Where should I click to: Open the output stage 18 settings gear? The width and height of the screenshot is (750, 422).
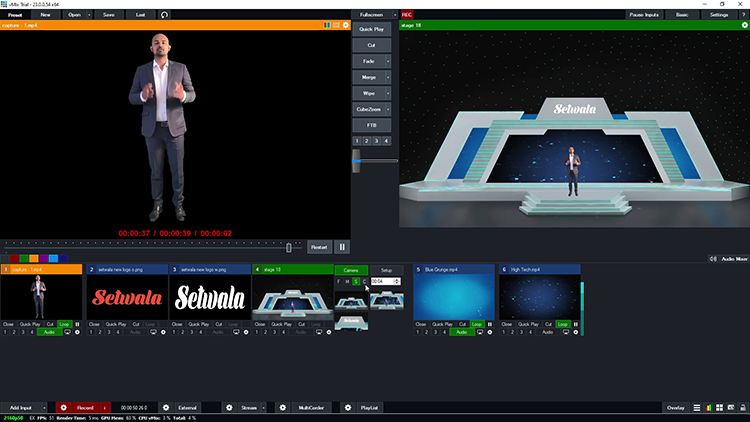pyautogui.click(x=743, y=25)
